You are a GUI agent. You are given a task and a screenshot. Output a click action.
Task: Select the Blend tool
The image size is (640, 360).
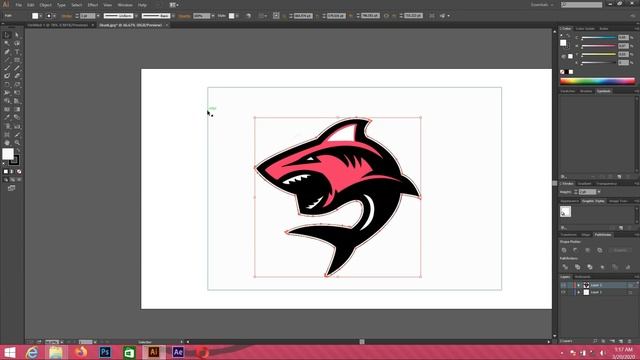[x=17, y=118]
